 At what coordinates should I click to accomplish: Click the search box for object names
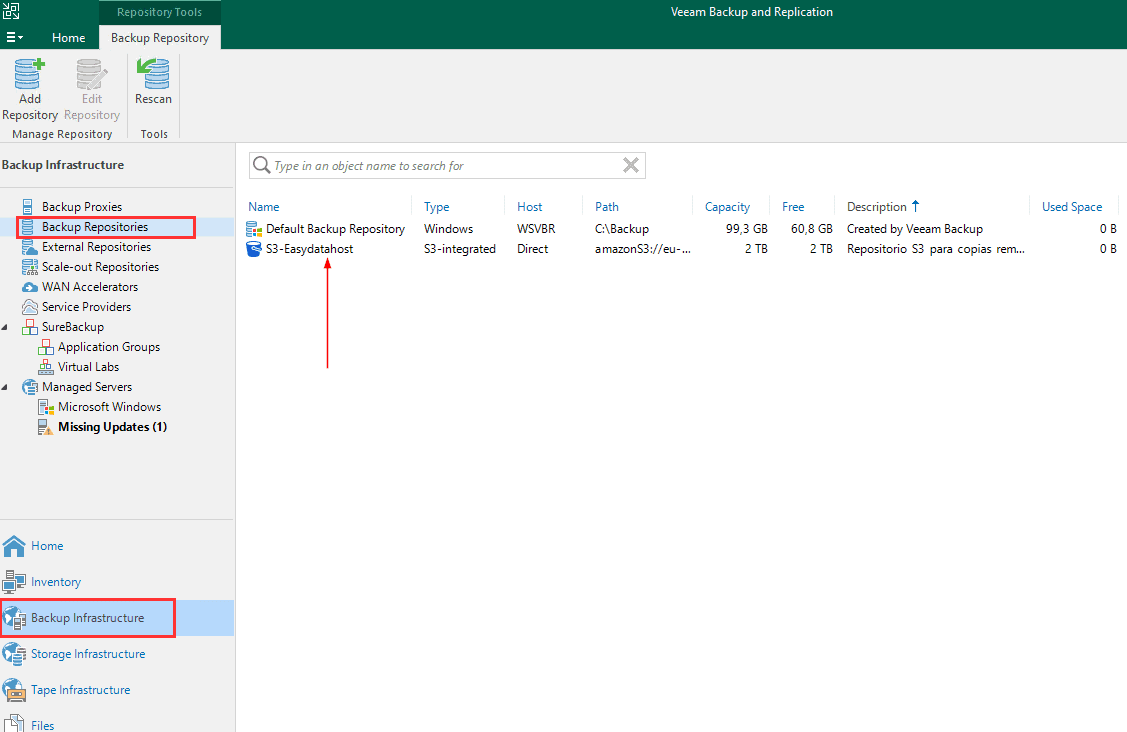tap(440, 166)
